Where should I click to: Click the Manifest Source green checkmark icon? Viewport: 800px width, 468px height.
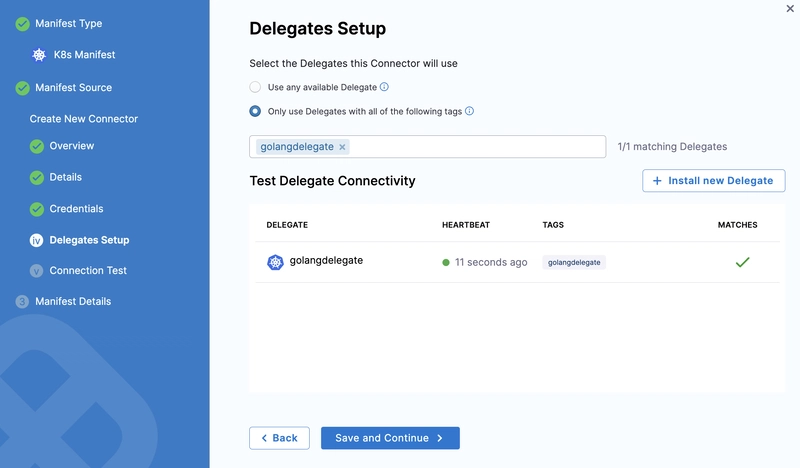coord(22,88)
